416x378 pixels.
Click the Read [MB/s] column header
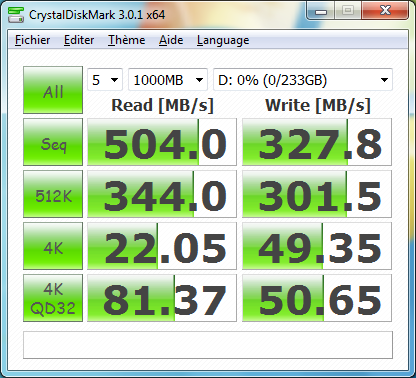pyautogui.click(x=162, y=106)
